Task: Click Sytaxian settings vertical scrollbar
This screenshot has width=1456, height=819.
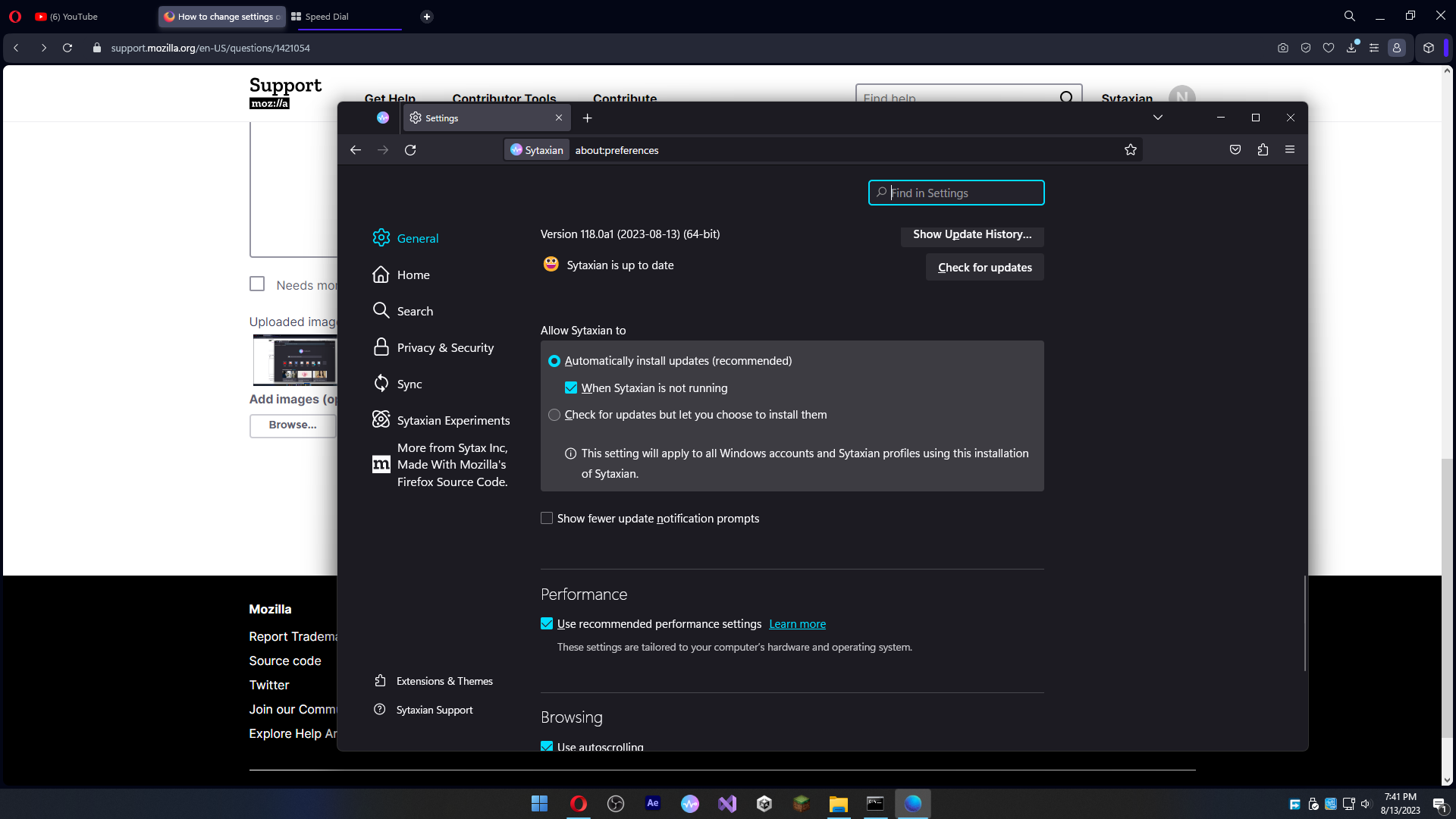Action: pyautogui.click(x=1305, y=623)
